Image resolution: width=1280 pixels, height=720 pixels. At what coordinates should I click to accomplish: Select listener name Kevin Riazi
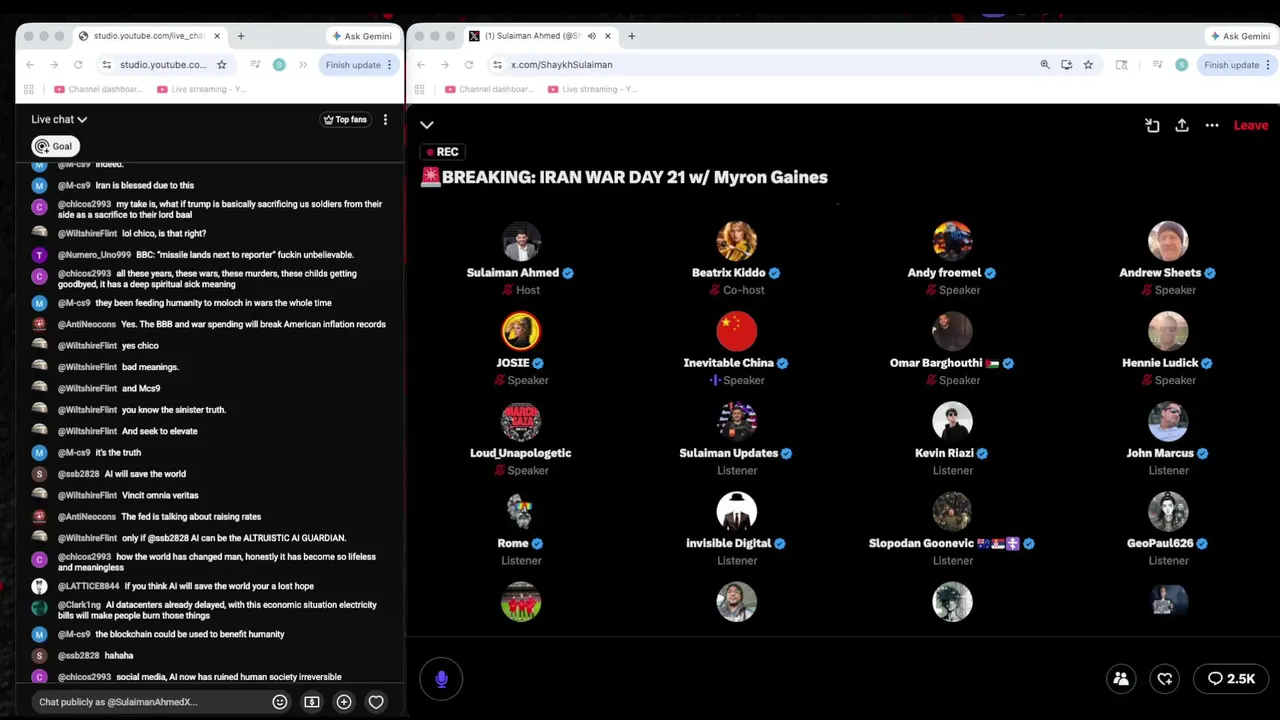coord(944,453)
